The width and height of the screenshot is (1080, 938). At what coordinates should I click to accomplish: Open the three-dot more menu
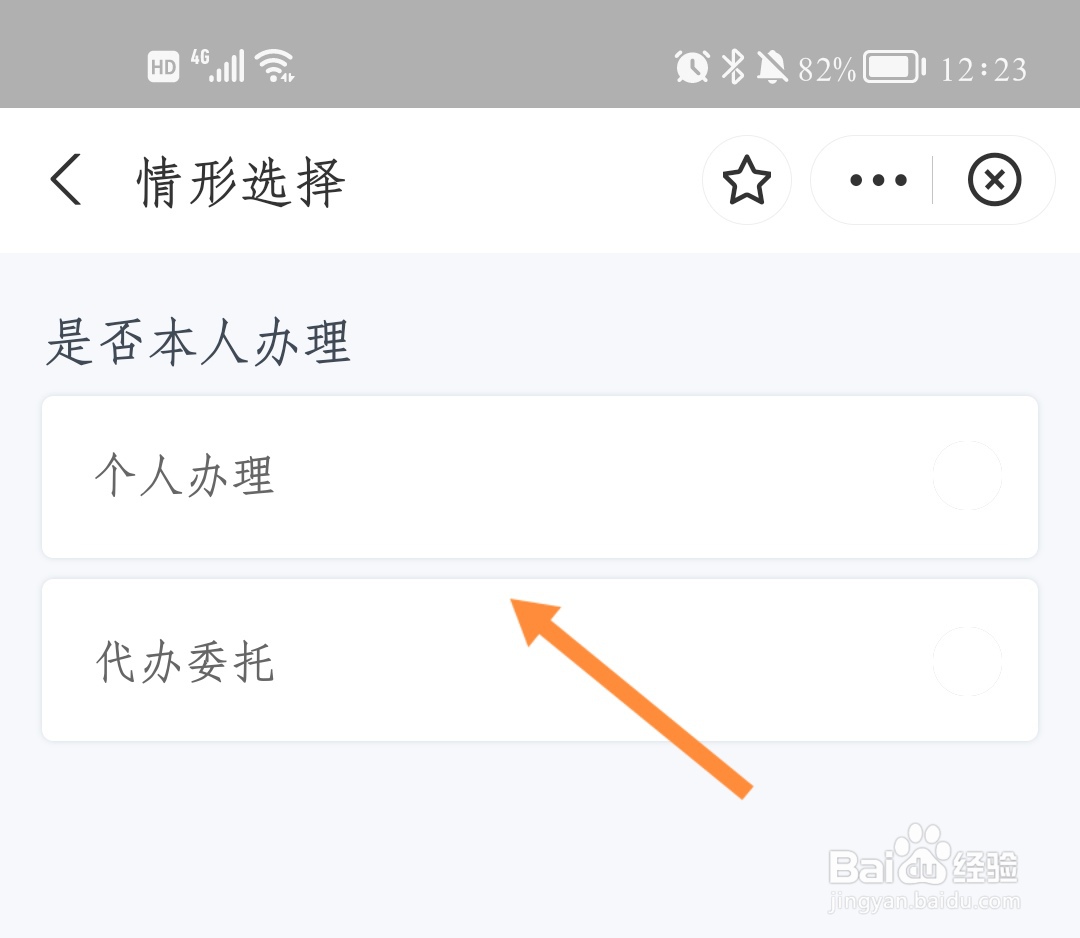click(878, 180)
